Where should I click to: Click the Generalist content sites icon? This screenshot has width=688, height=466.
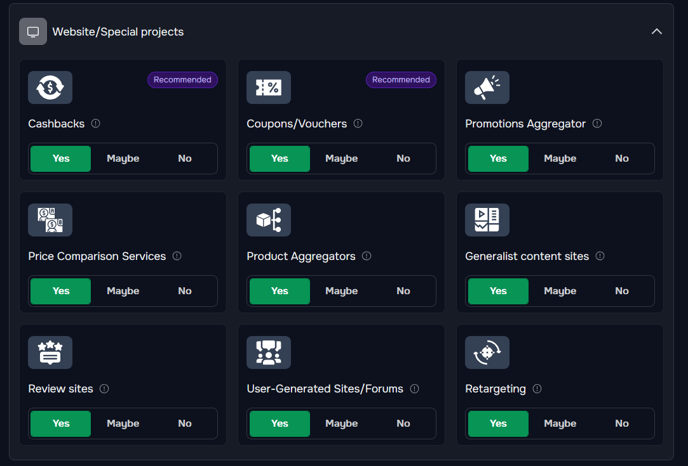(x=487, y=220)
